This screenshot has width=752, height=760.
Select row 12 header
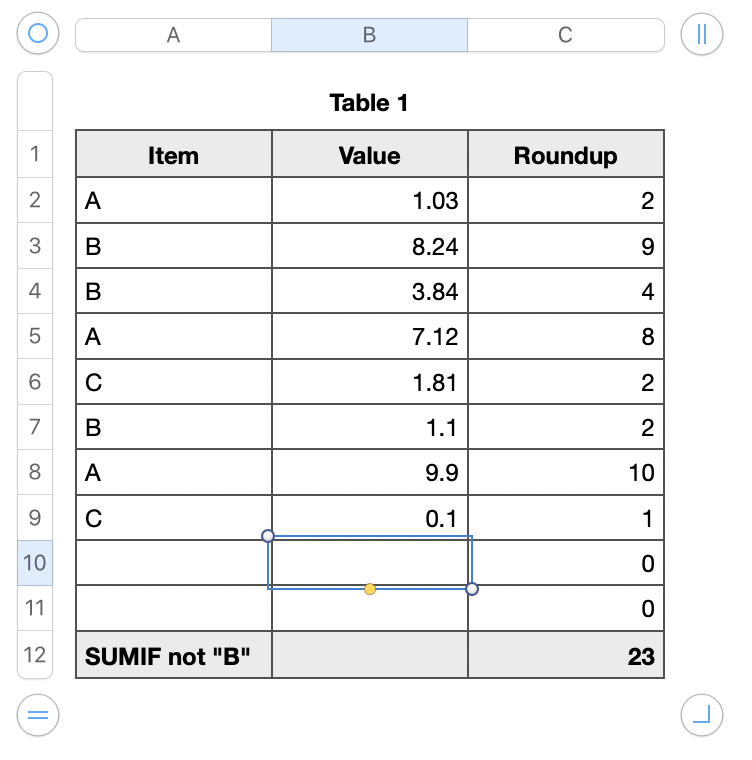pyautogui.click(x=35, y=654)
